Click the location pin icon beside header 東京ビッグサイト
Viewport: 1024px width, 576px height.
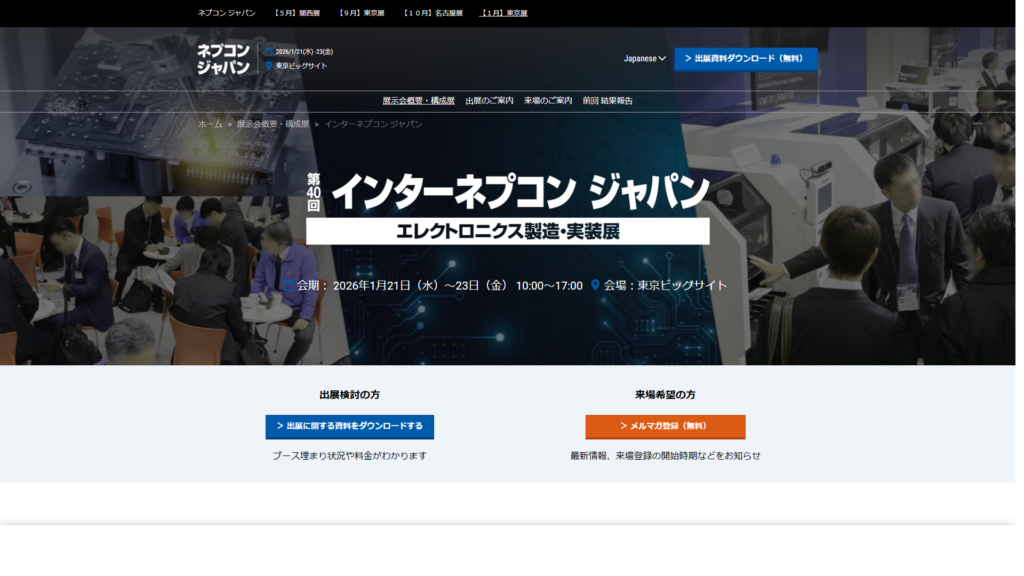pos(268,66)
